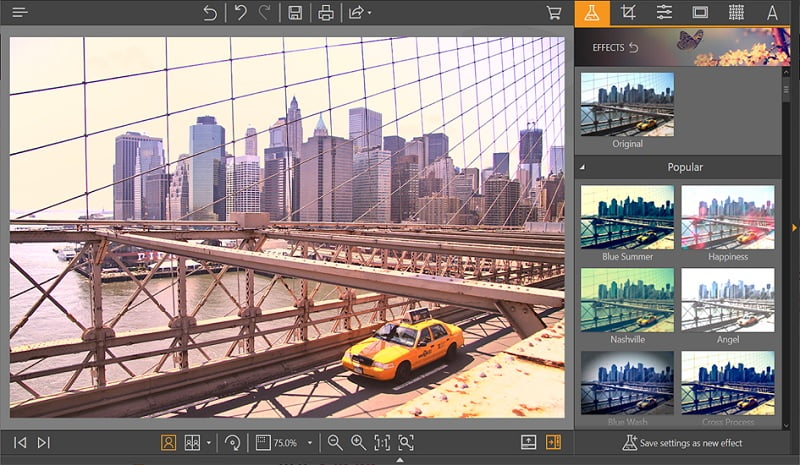Open the Frames tab
This screenshot has width=800, height=465.
point(700,13)
